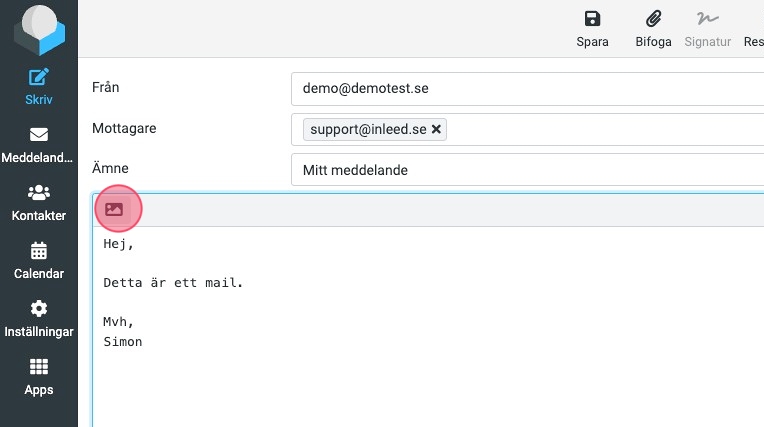
Task: Click the Signatur toolbar button
Action: [708, 29]
